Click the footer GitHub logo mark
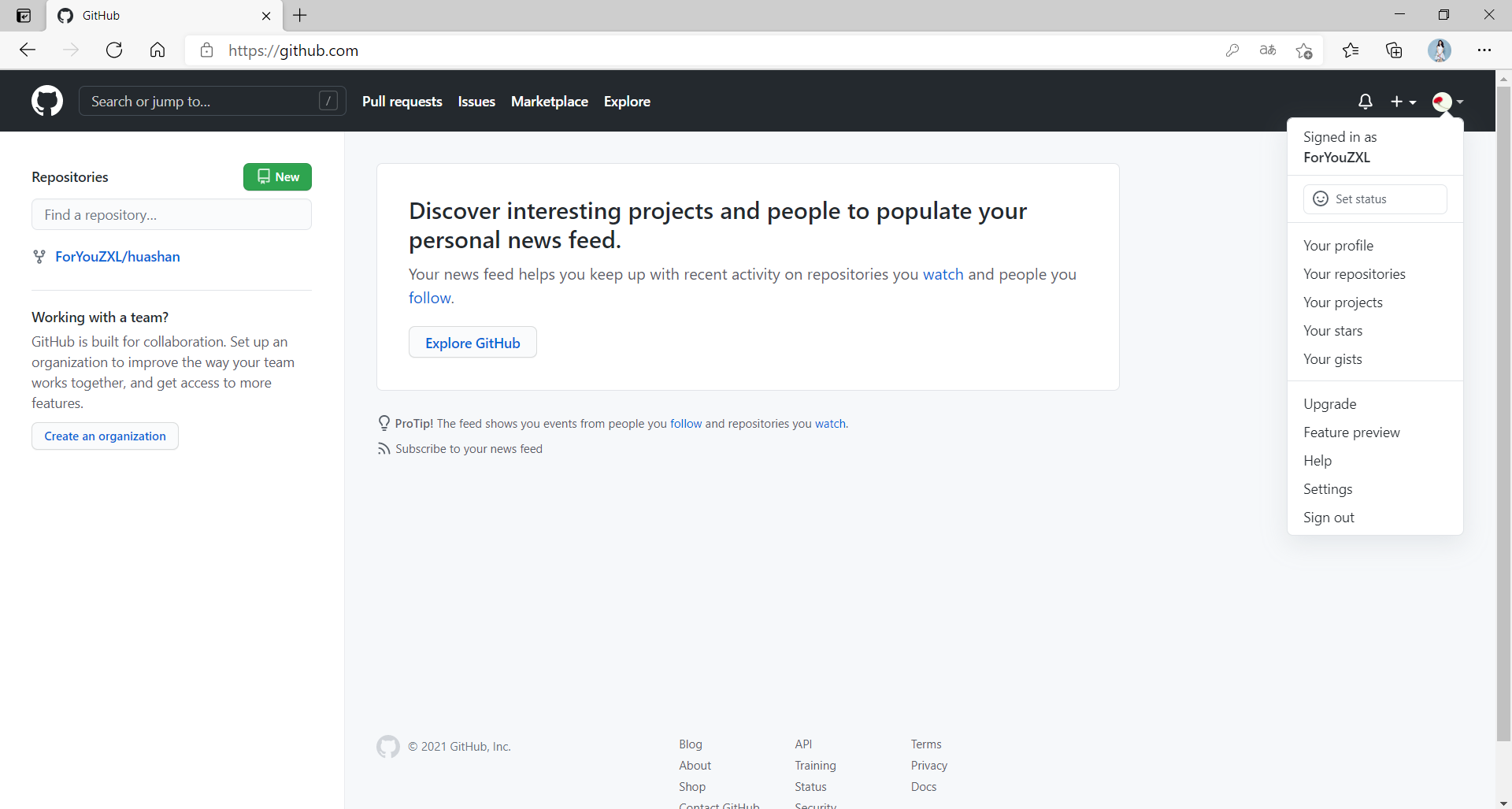The width and height of the screenshot is (1512, 809). (388, 746)
